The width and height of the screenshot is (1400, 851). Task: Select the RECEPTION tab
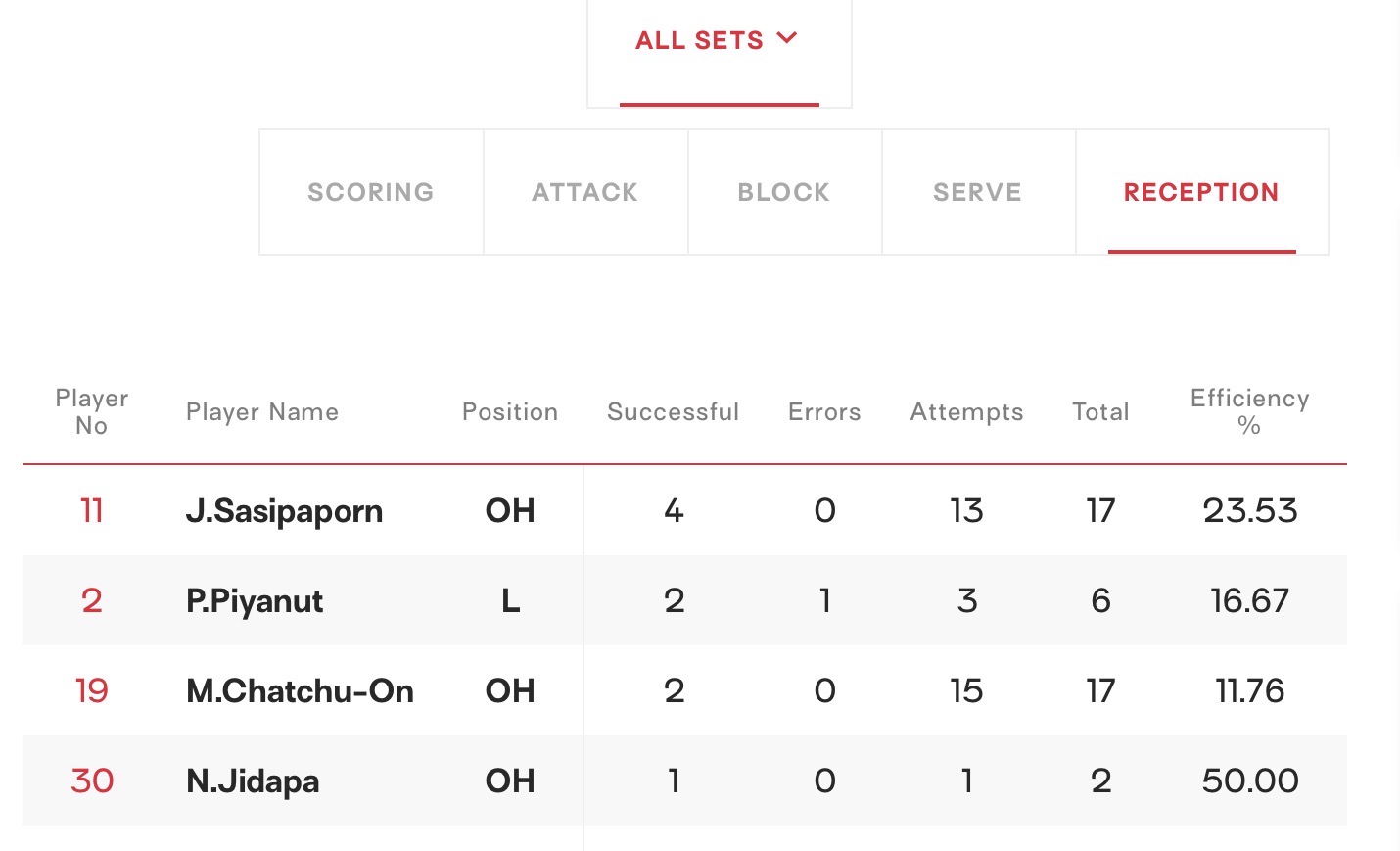point(1201,192)
